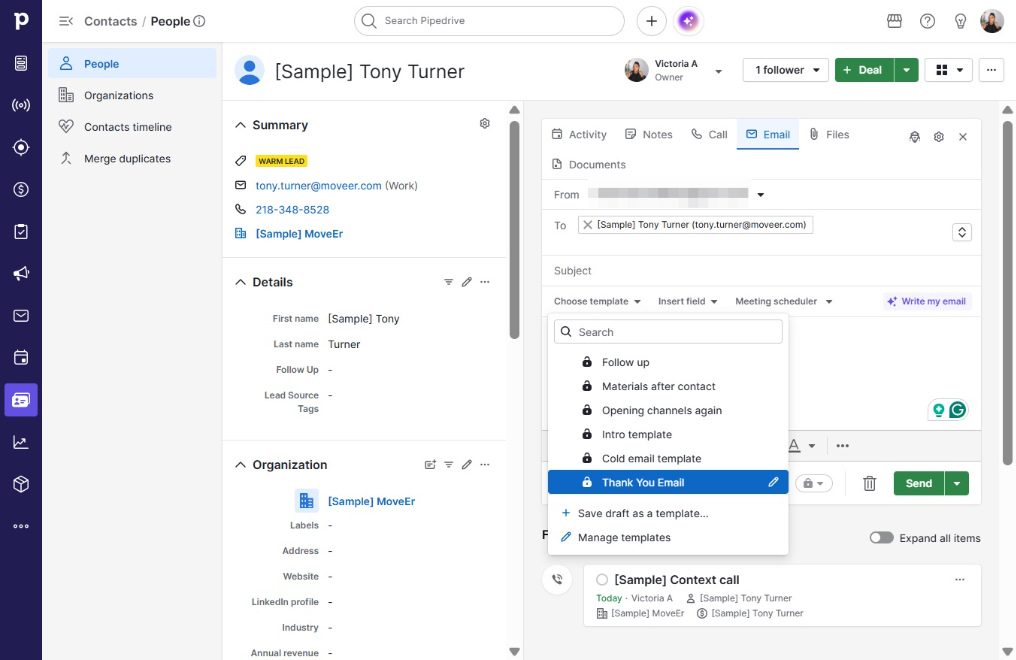
Task: Switch to the Documents tab
Action: pos(588,165)
